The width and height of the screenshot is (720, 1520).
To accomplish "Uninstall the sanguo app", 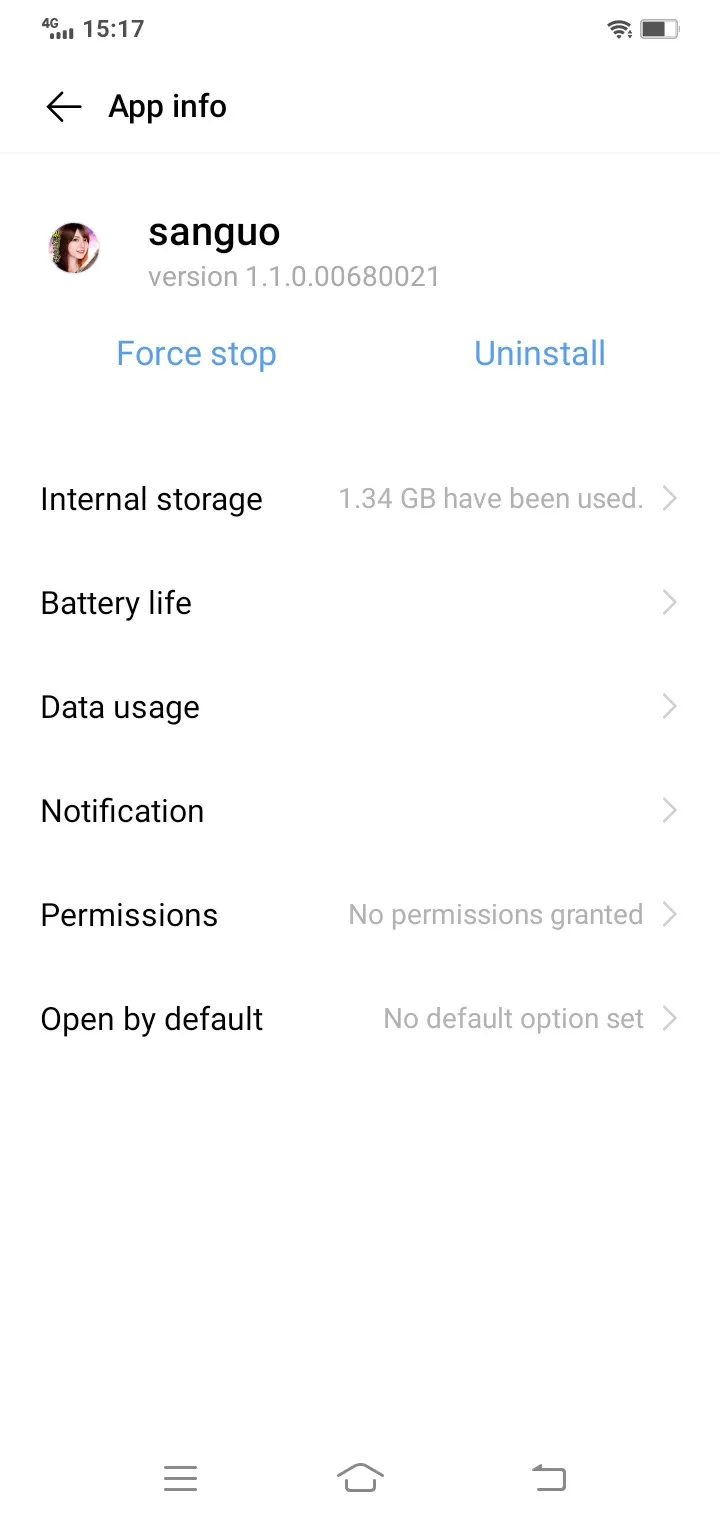I will pyautogui.click(x=540, y=354).
